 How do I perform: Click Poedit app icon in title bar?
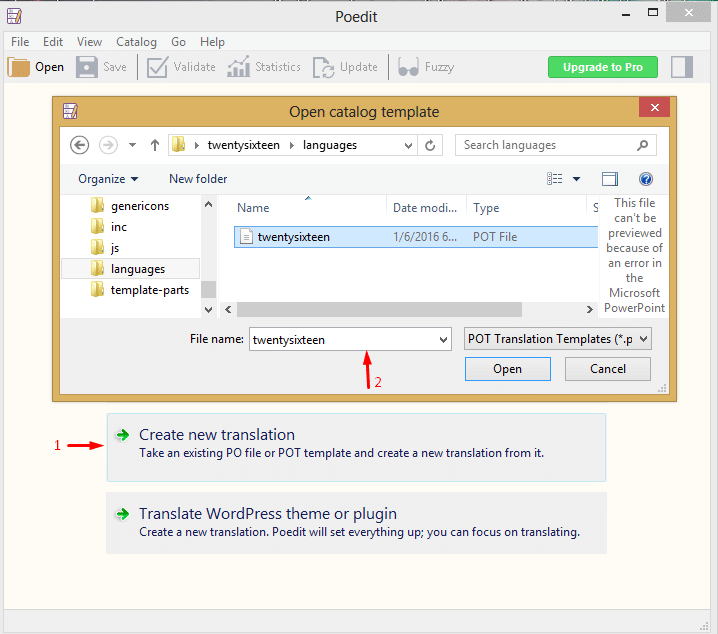pos(14,16)
